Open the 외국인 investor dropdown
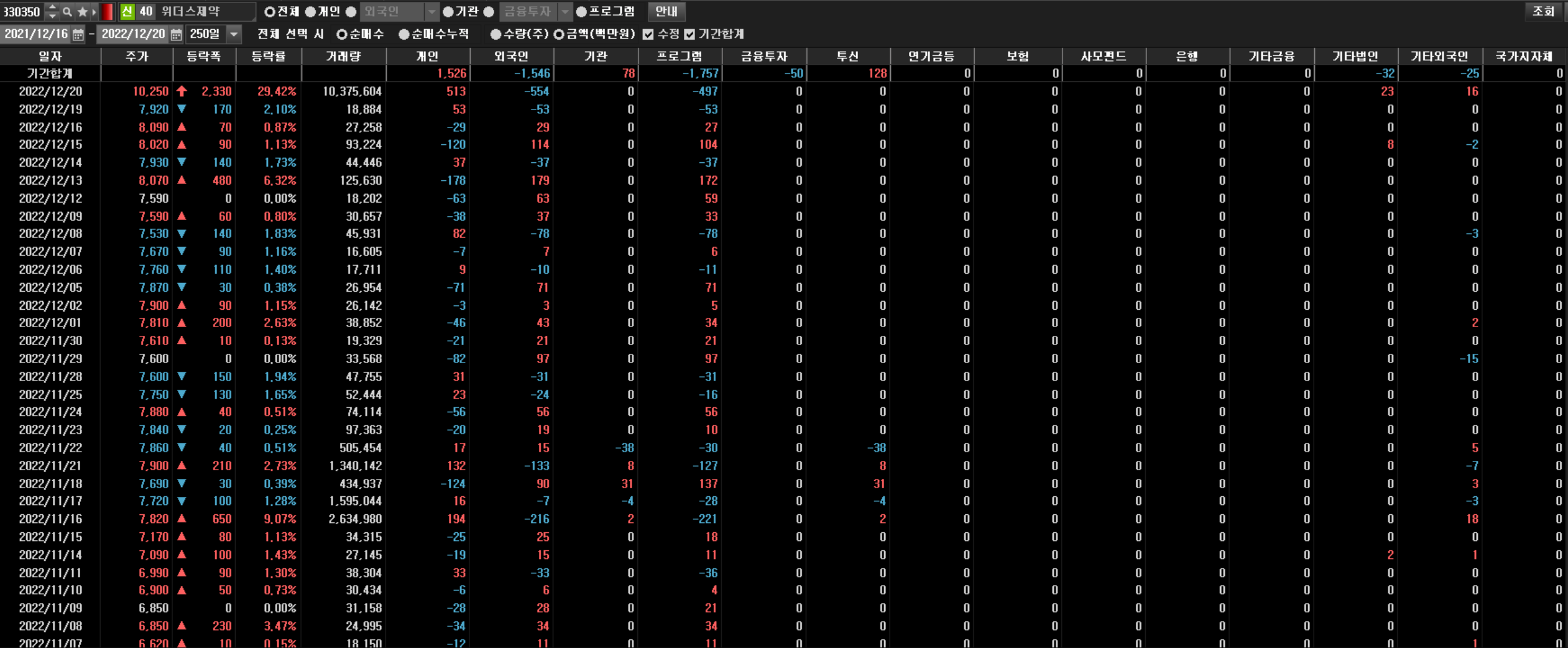Screen dimensions: 1568x648 coord(400,11)
